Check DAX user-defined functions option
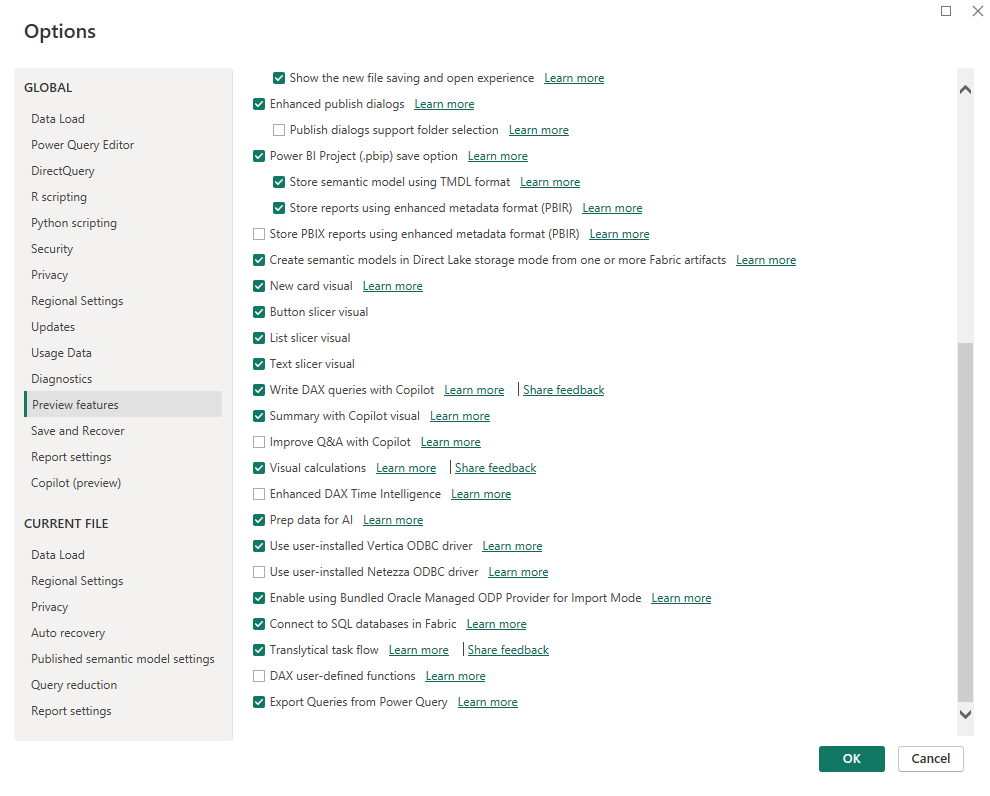This screenshot has height=796, width=990. point(259,675)
